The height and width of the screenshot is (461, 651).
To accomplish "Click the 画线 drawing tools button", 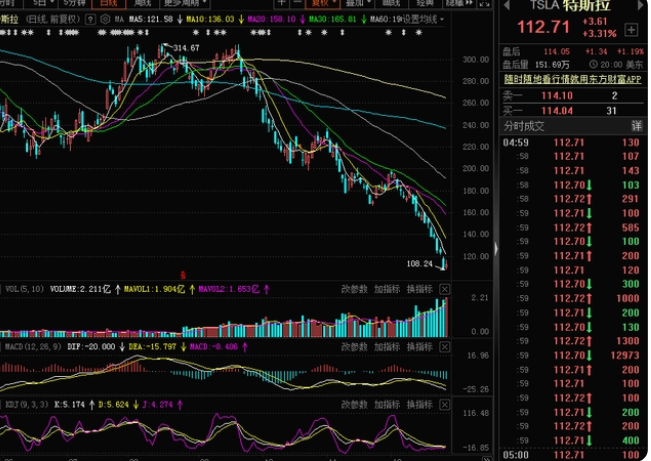I will tap(391, 3).
